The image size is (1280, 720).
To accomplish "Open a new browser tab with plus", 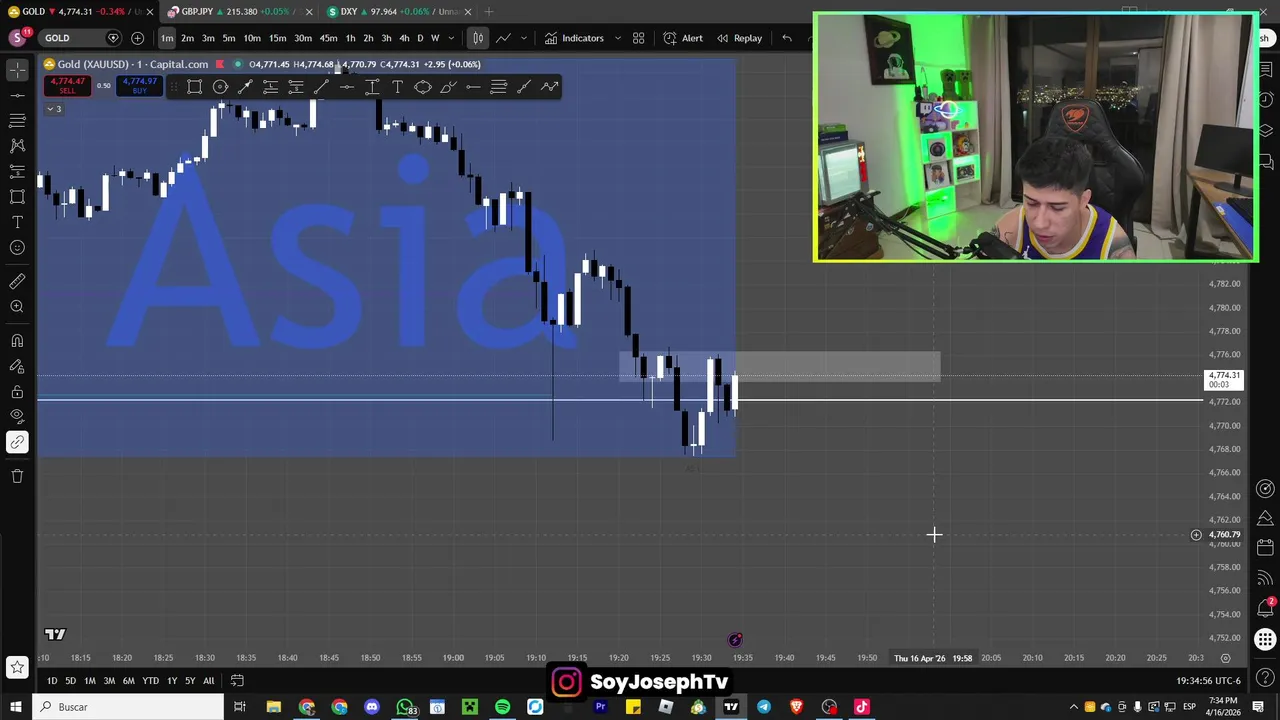I will click(x=489, y=11).
